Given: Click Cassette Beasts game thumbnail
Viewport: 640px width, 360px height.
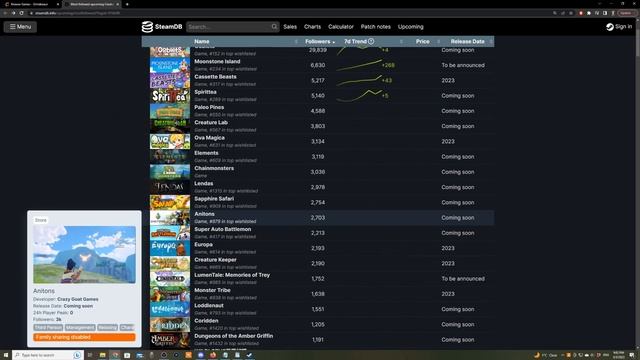Looking at the screenshot, I should (x=170, y=80).
